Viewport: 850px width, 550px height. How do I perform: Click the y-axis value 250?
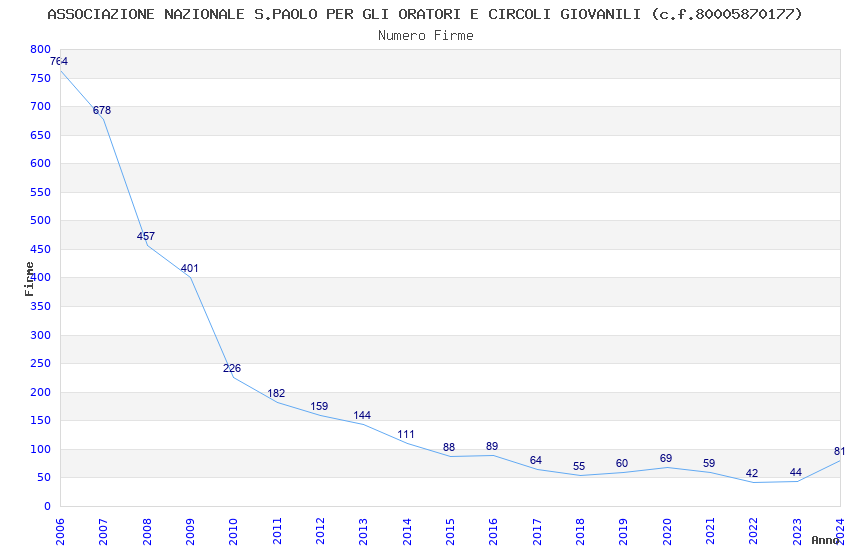[41, 363]
